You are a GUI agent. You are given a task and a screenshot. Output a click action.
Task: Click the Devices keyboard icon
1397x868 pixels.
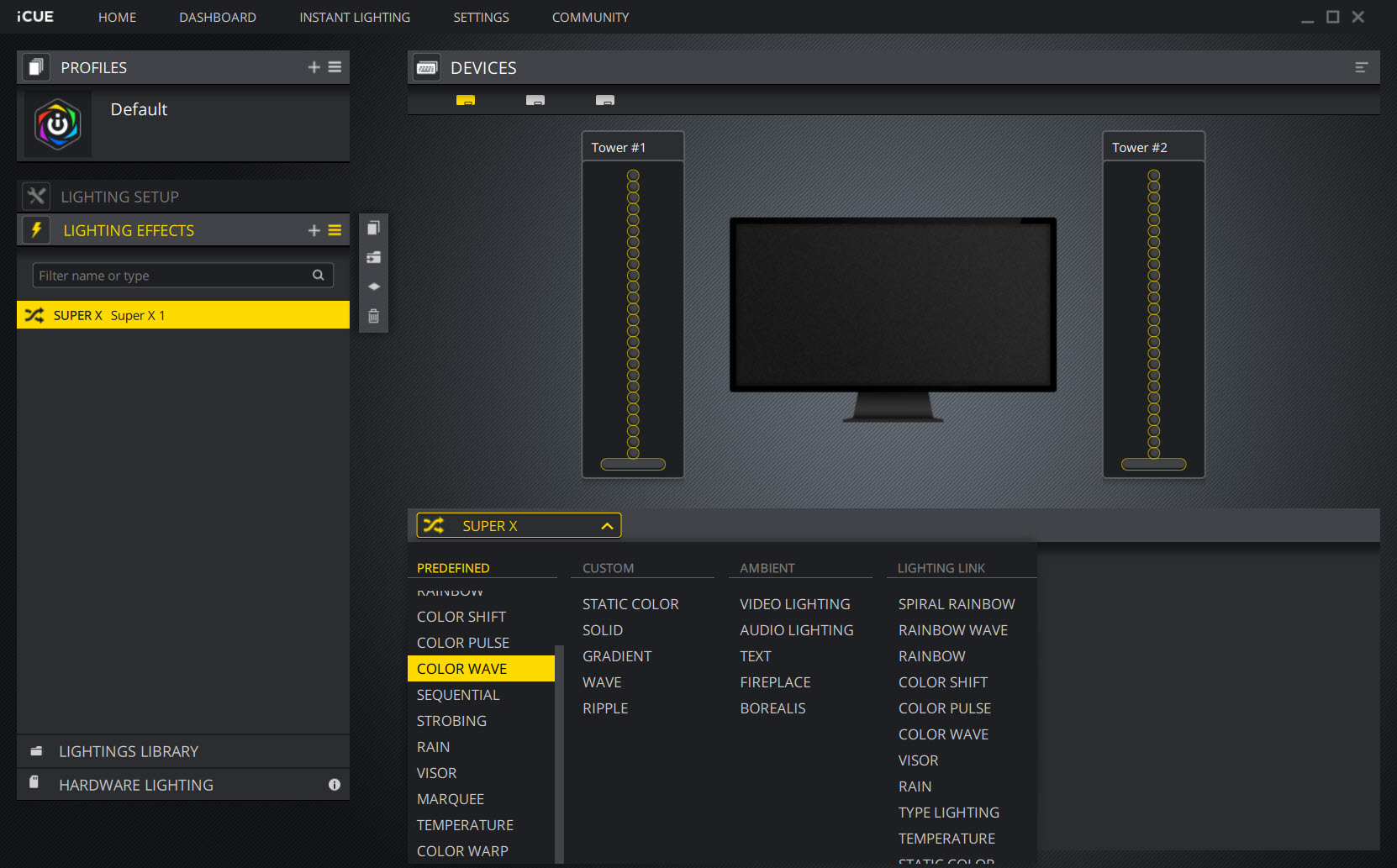pyautogui.click(x=427, y=68)
